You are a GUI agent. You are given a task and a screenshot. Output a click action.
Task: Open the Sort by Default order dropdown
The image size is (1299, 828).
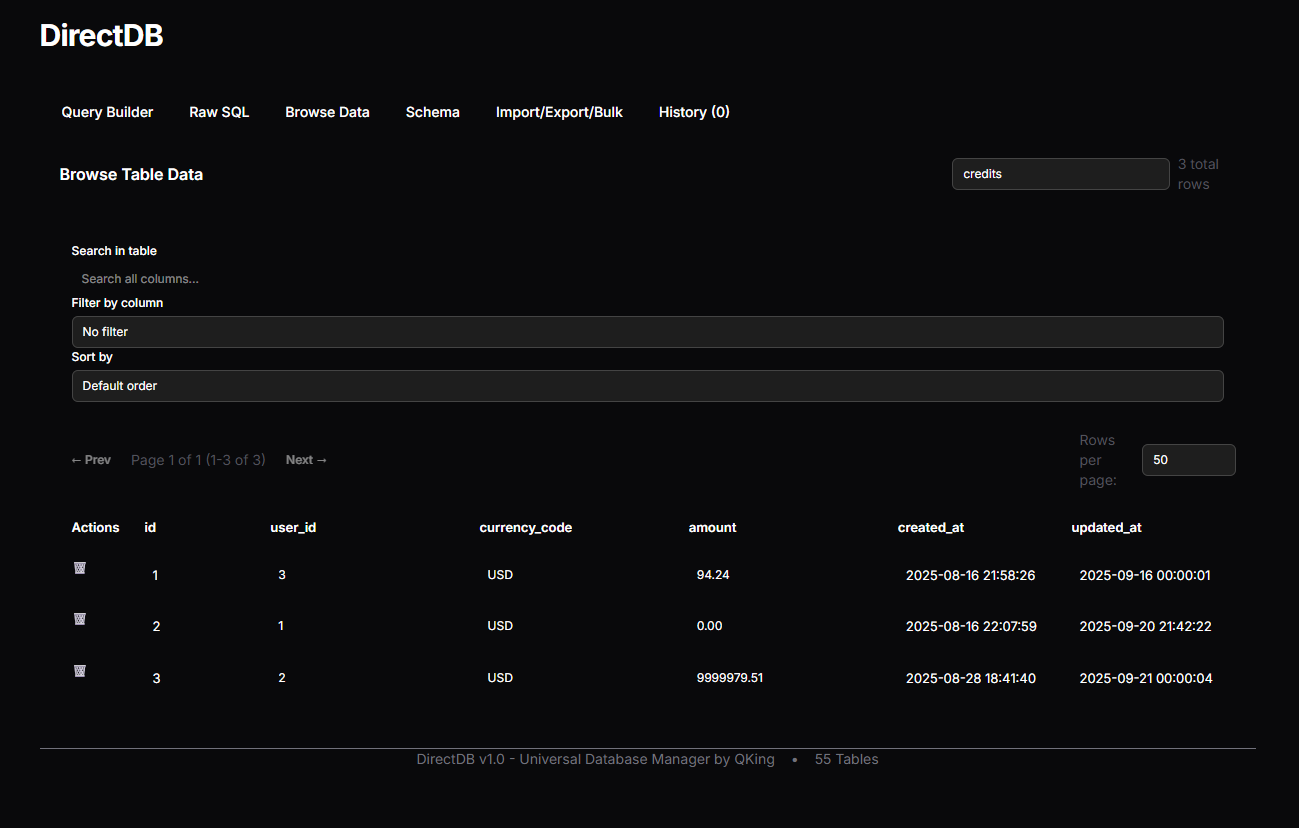pyautogui.click(x=647, y=386)
